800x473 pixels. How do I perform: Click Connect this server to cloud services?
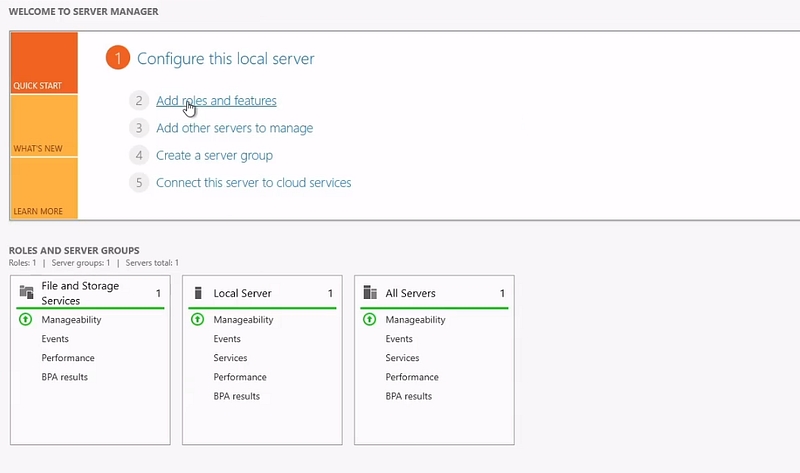pyautogui.click(x=253, y=182)
